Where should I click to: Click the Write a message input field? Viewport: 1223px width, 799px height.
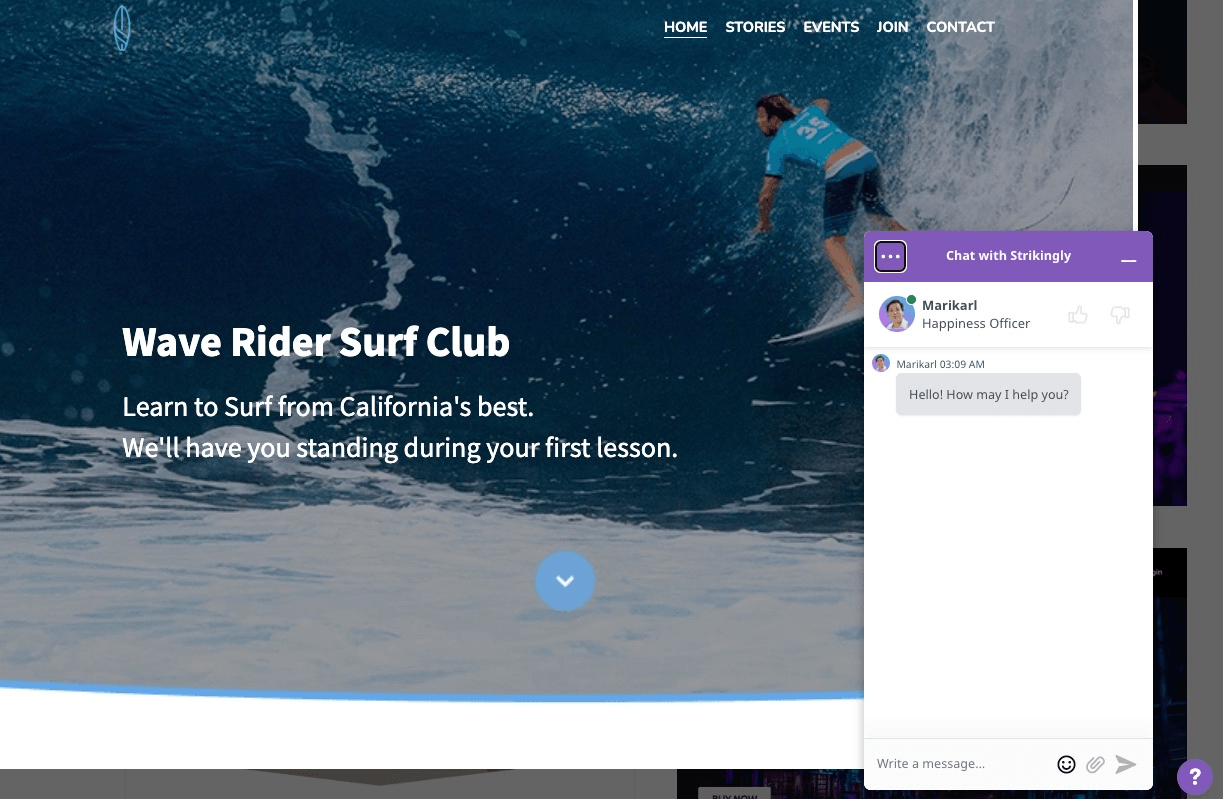tap(955, 763)
